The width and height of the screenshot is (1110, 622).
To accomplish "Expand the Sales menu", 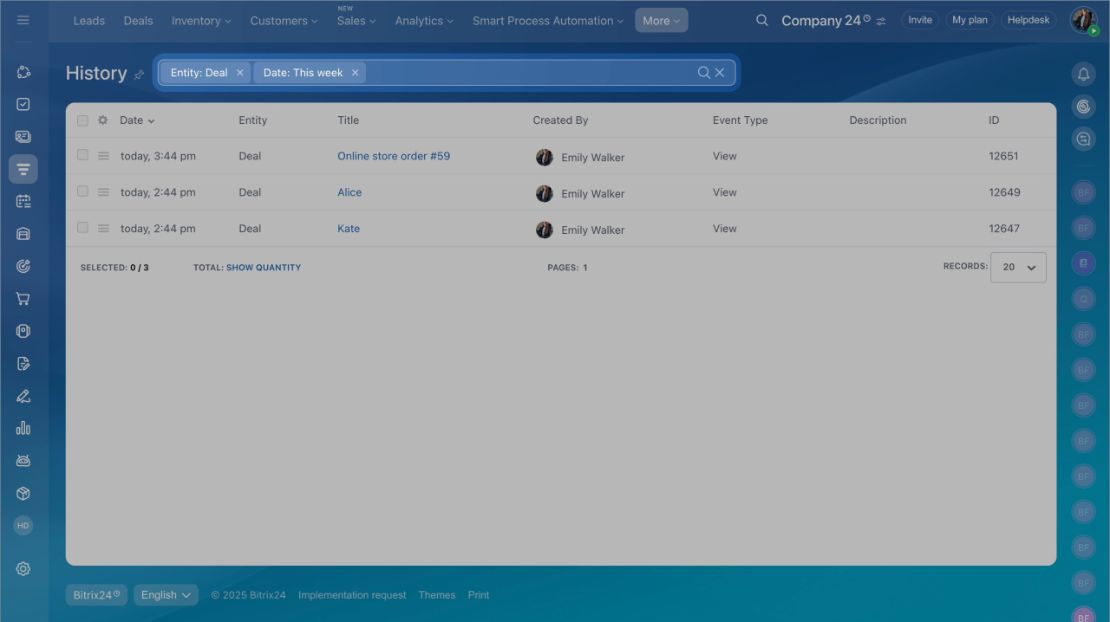I will tap(356, 21).
